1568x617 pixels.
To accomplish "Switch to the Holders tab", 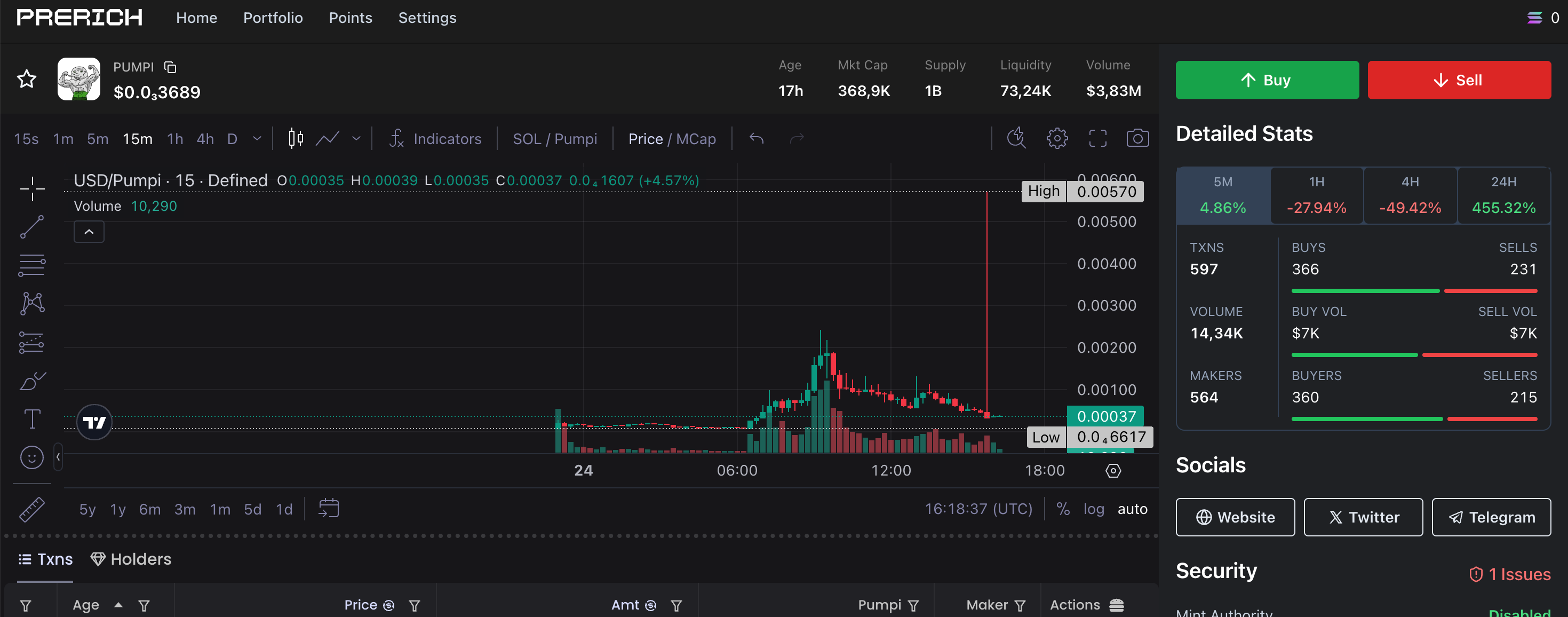I will pos(131,559).
